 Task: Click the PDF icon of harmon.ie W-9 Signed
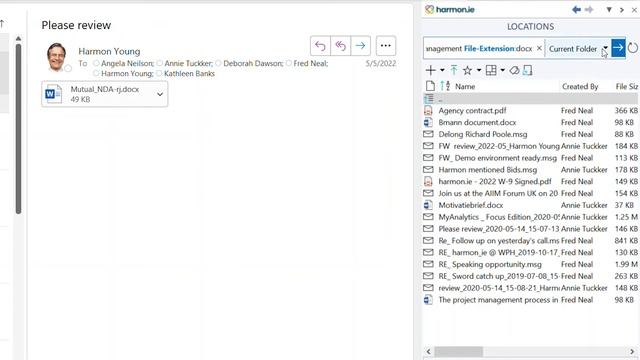click(428, 182)
